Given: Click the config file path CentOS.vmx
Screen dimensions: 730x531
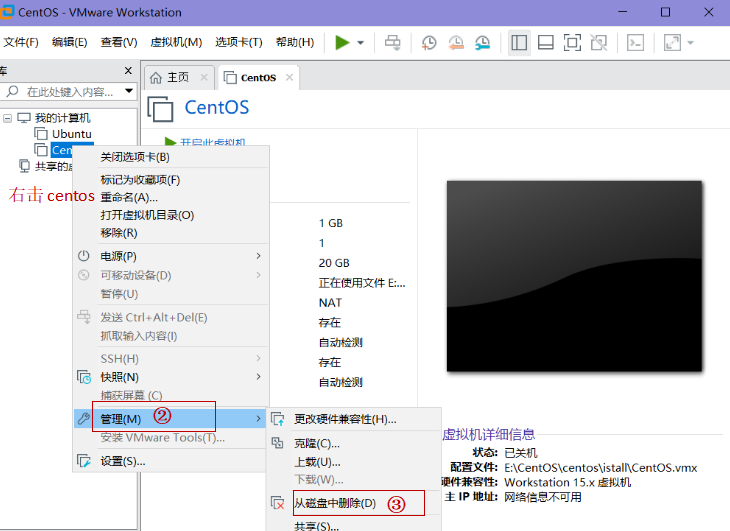Looking at the screenshot, I should pos(601,468).
